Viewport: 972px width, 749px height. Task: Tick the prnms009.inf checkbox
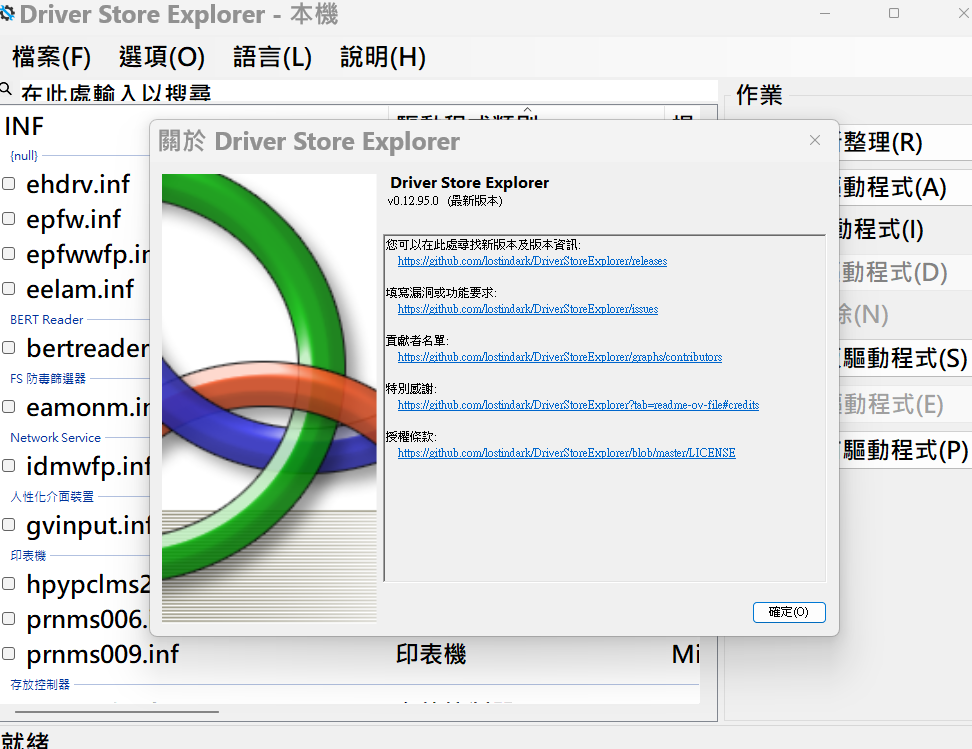[9, 654]
